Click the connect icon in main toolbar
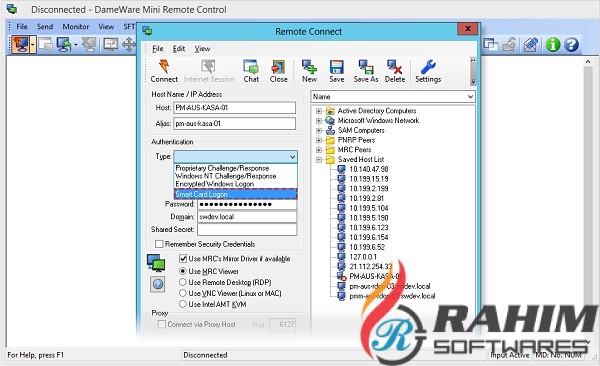600x366 pixels. coord(20,44)
